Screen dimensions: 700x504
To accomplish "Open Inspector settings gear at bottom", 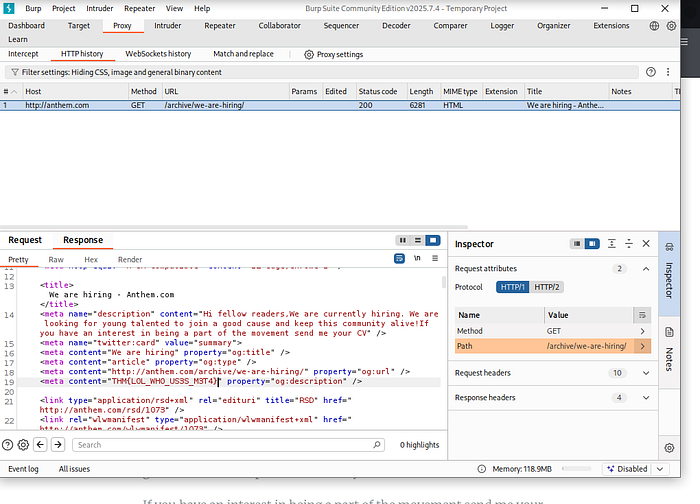I will [x=669, y=448].
